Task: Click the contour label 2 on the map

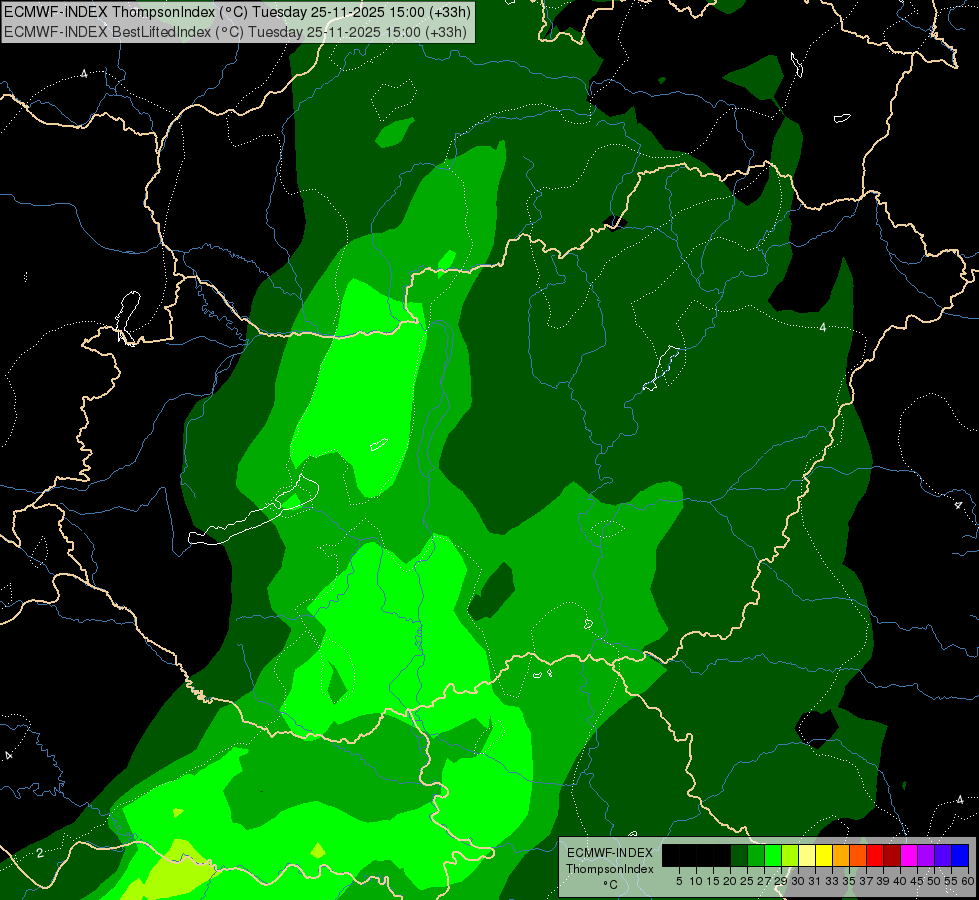Action: tap(40, 853)
